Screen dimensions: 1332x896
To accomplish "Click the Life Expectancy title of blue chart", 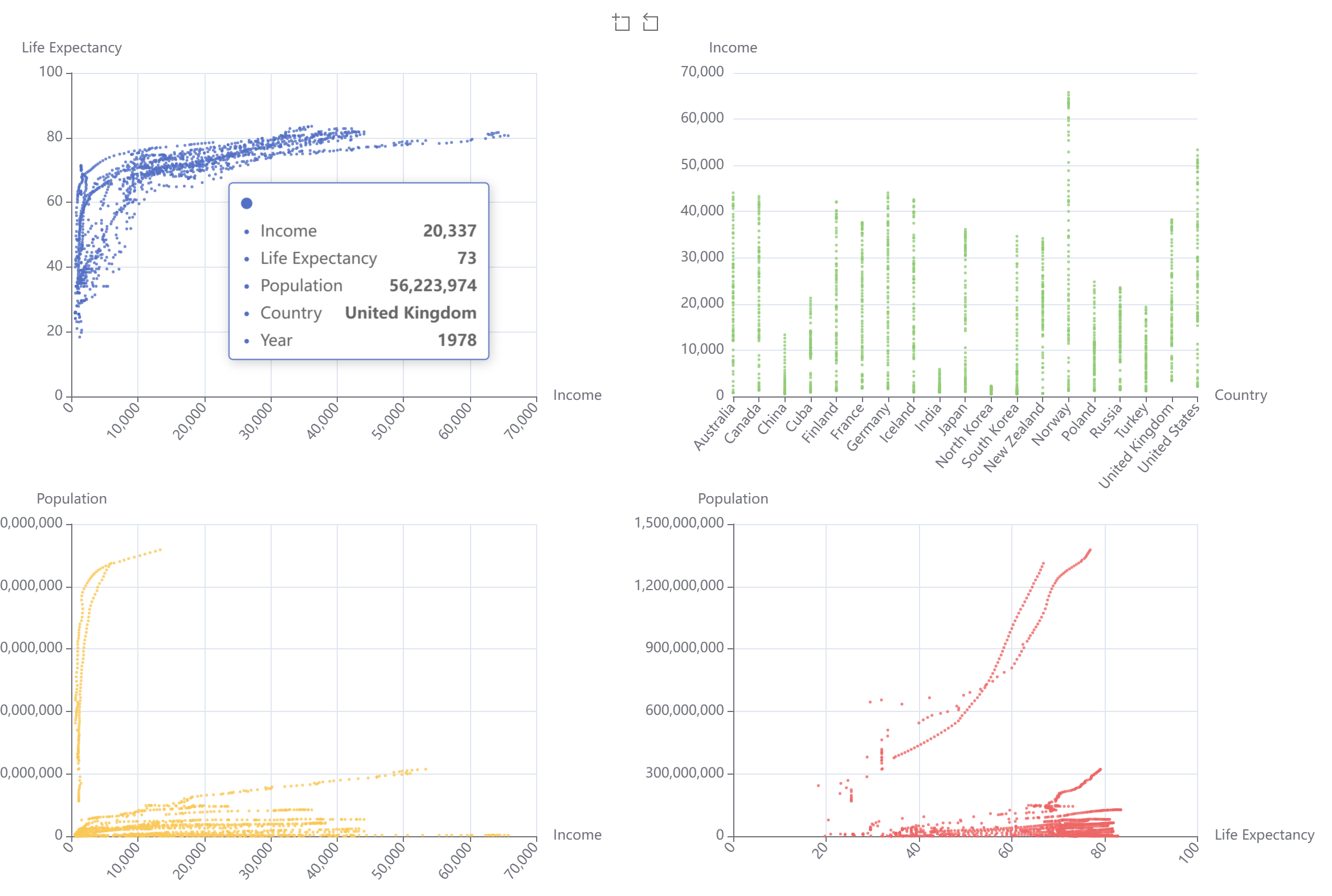I will (x=71, y=47).
